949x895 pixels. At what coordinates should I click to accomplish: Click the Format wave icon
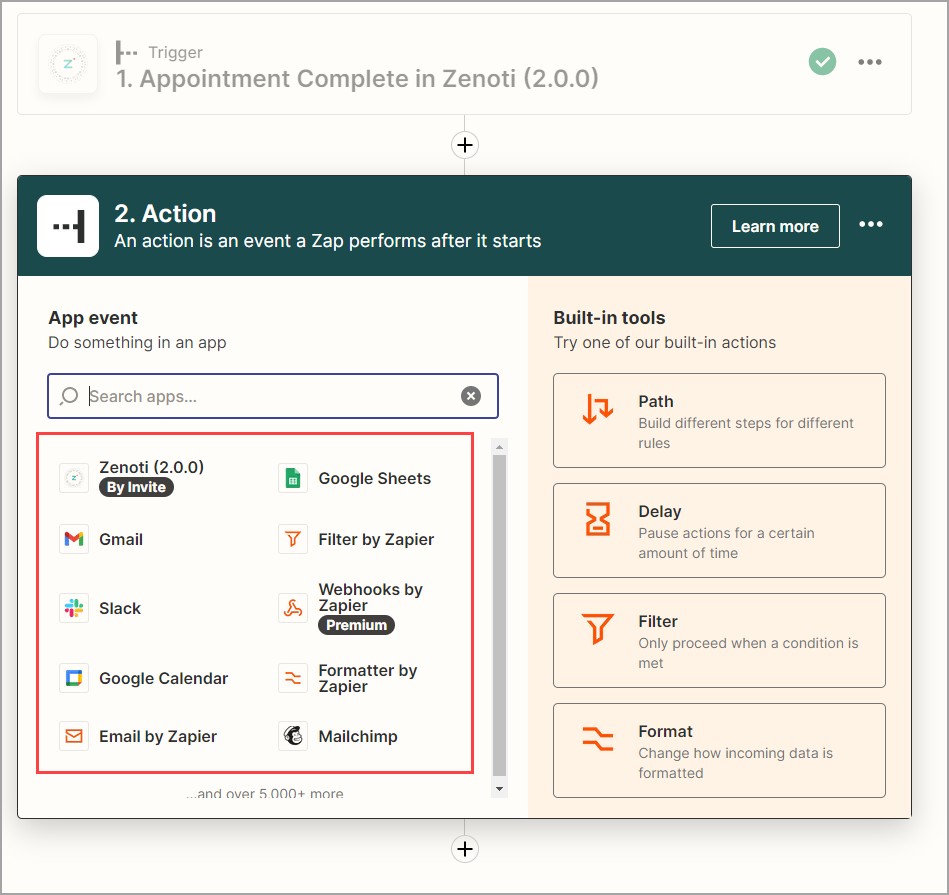[x=597, y=738]
